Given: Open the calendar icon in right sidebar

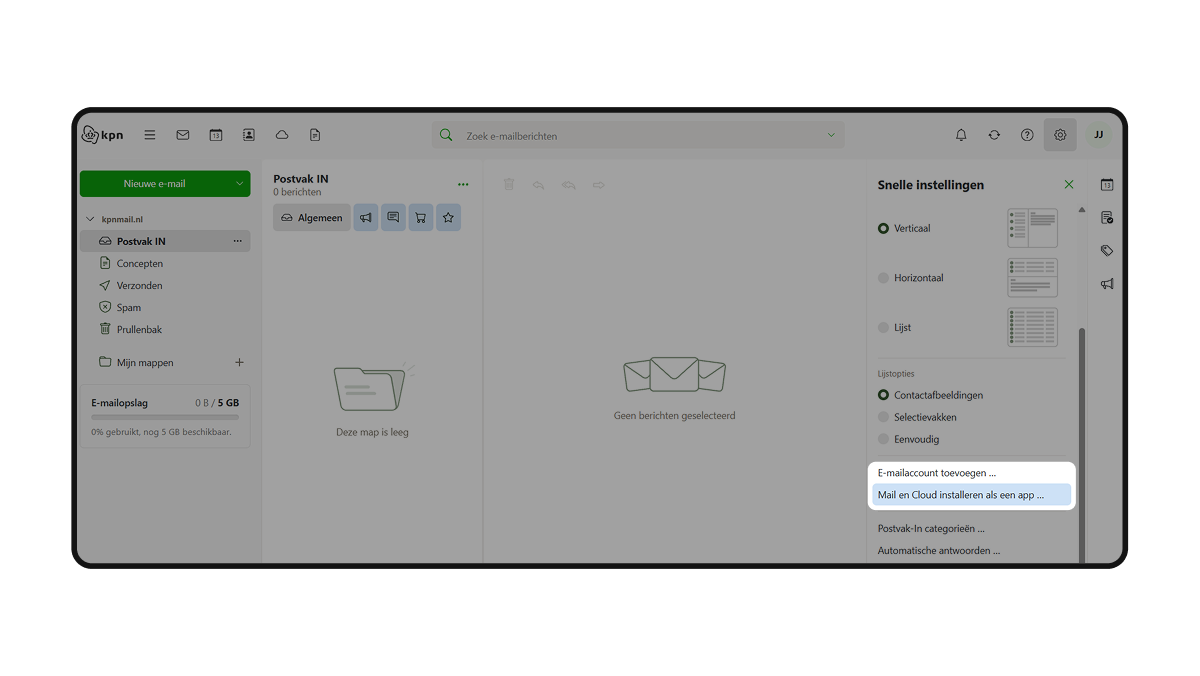Looking at the screenshot, I should pyautogui.click(x=1107, y=185).
